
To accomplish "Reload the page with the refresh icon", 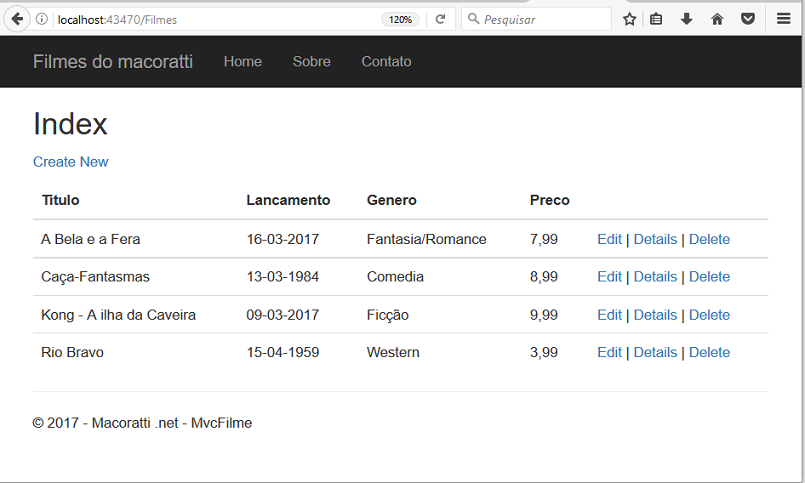I will 440,20.
